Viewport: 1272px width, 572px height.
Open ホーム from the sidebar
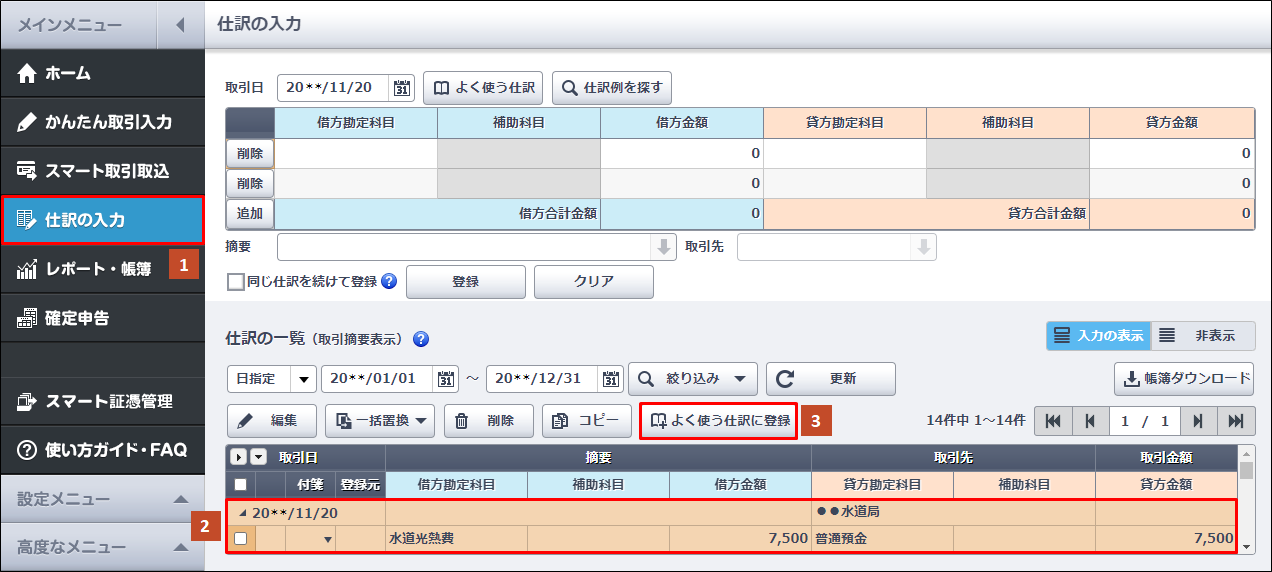coord(102,73)
